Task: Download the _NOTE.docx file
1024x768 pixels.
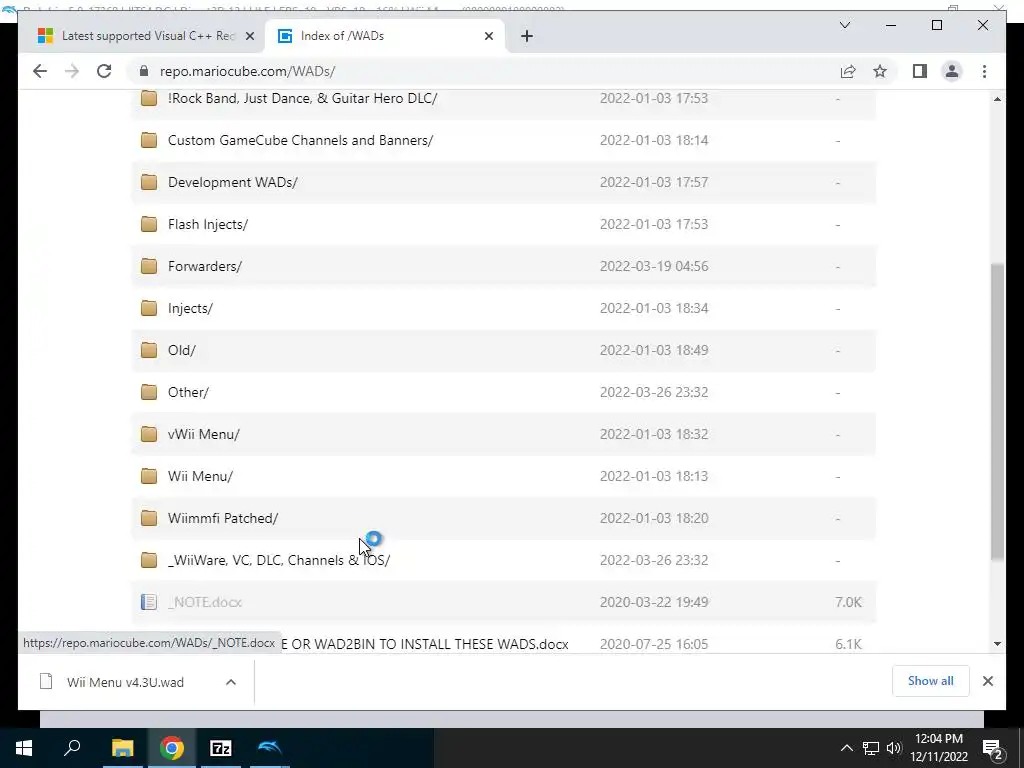Action: coord(205,602)
